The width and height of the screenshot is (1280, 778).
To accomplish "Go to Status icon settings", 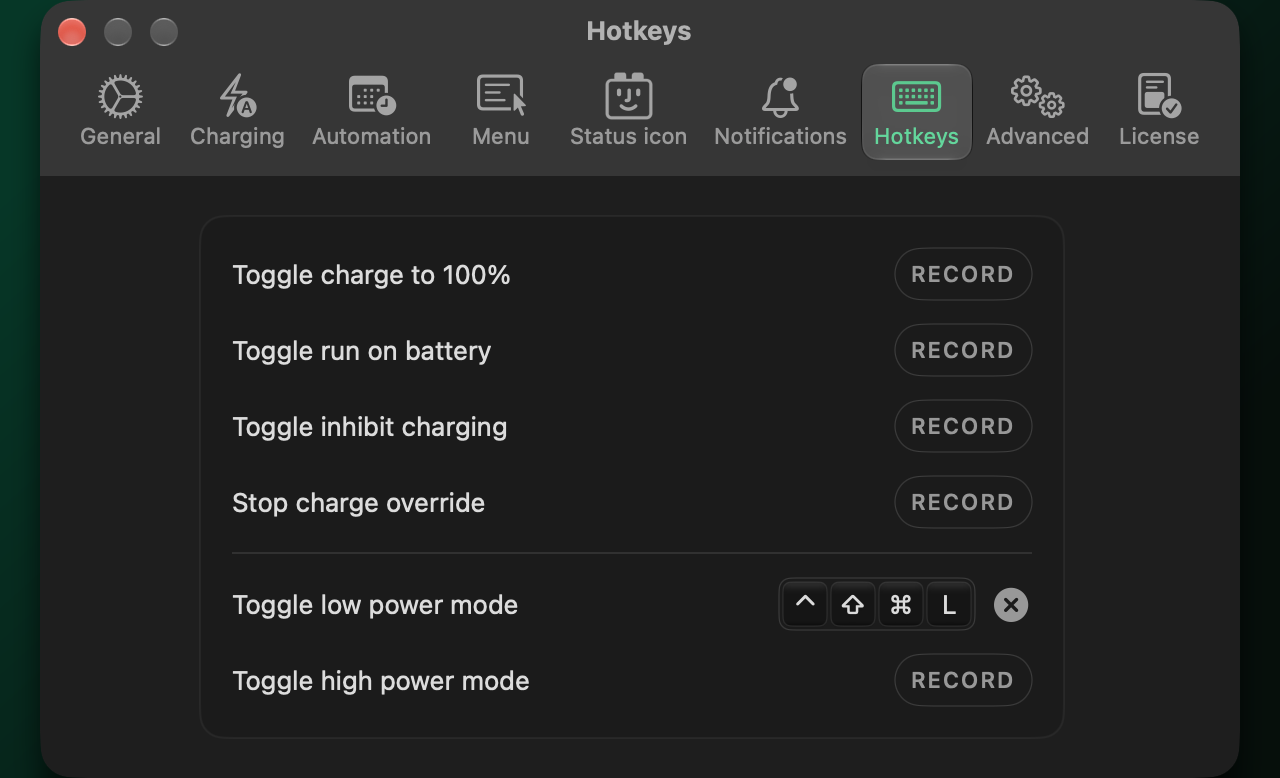I will tap(628, 112).
